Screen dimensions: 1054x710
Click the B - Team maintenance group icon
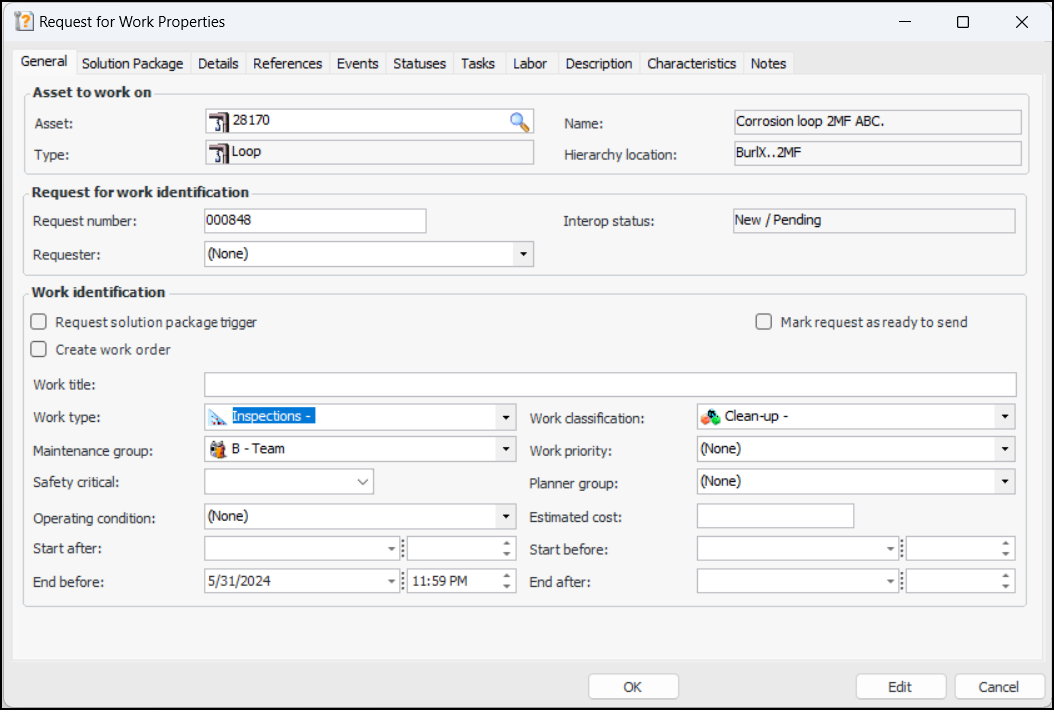(x=218, y=449)
